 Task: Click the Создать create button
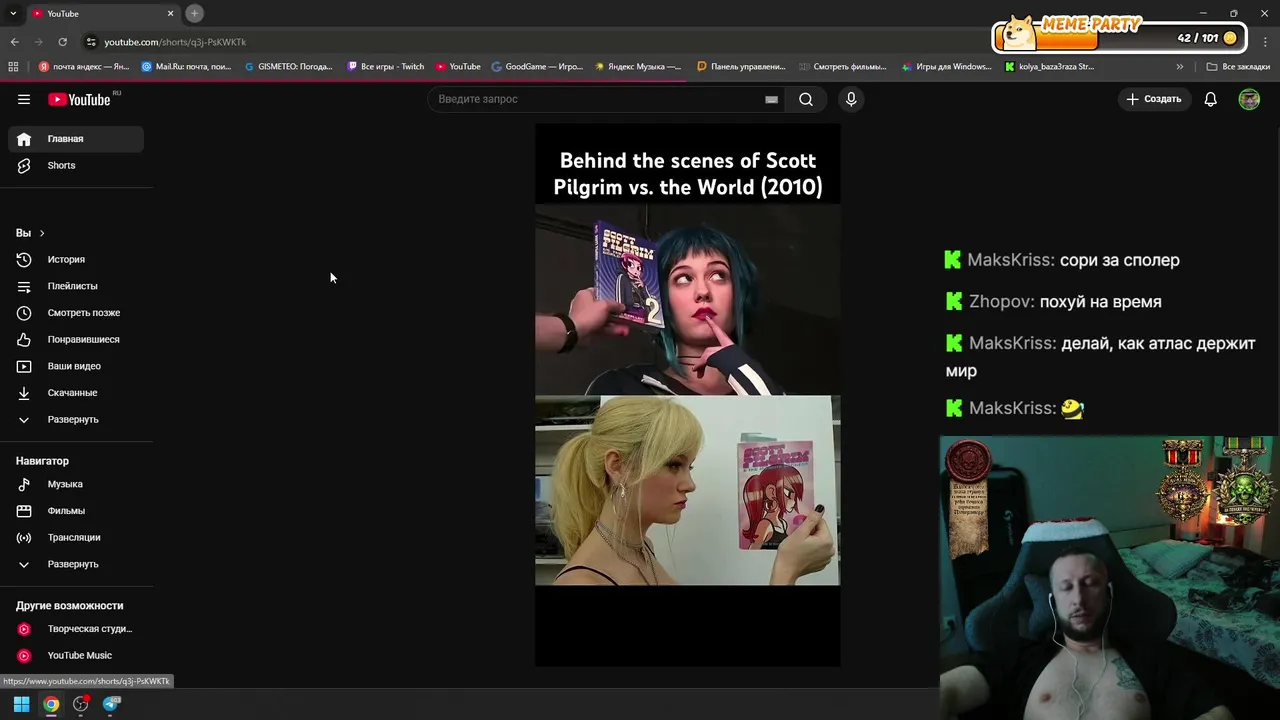coord(1154,99)
